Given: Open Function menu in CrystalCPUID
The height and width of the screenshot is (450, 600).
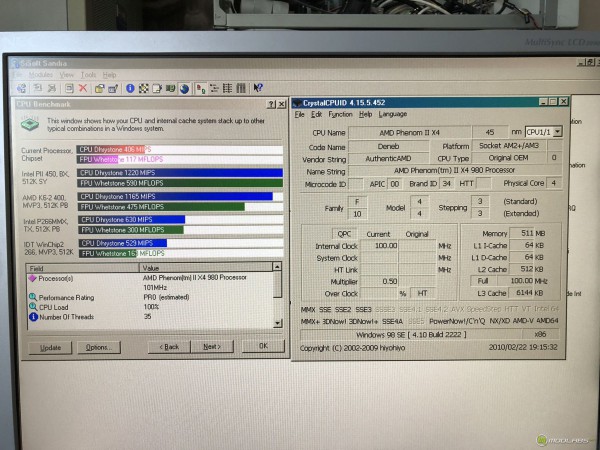Looking at the screenshot, I should tap(340, 114).
